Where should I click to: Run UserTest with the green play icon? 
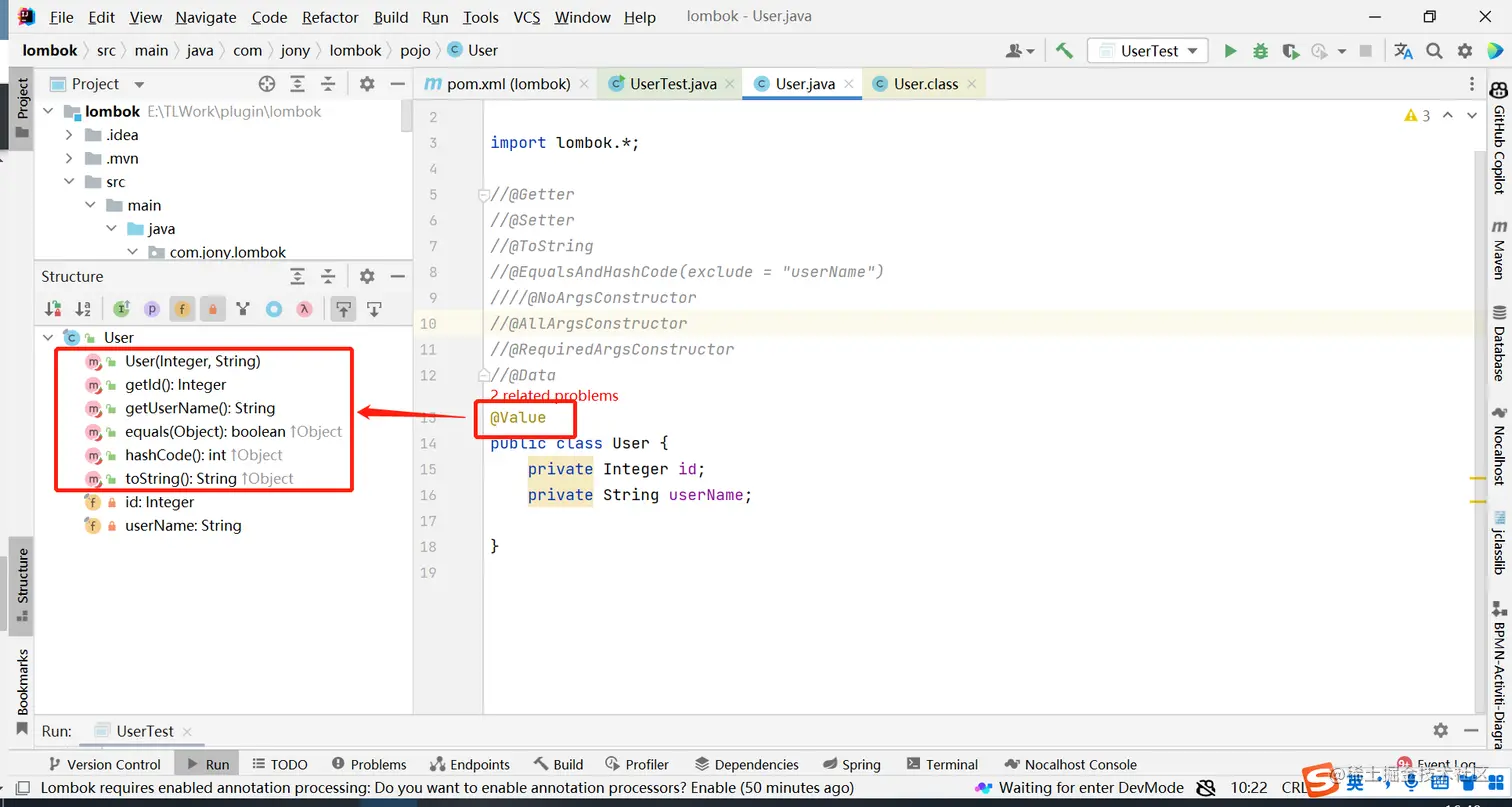point(1230,51)
